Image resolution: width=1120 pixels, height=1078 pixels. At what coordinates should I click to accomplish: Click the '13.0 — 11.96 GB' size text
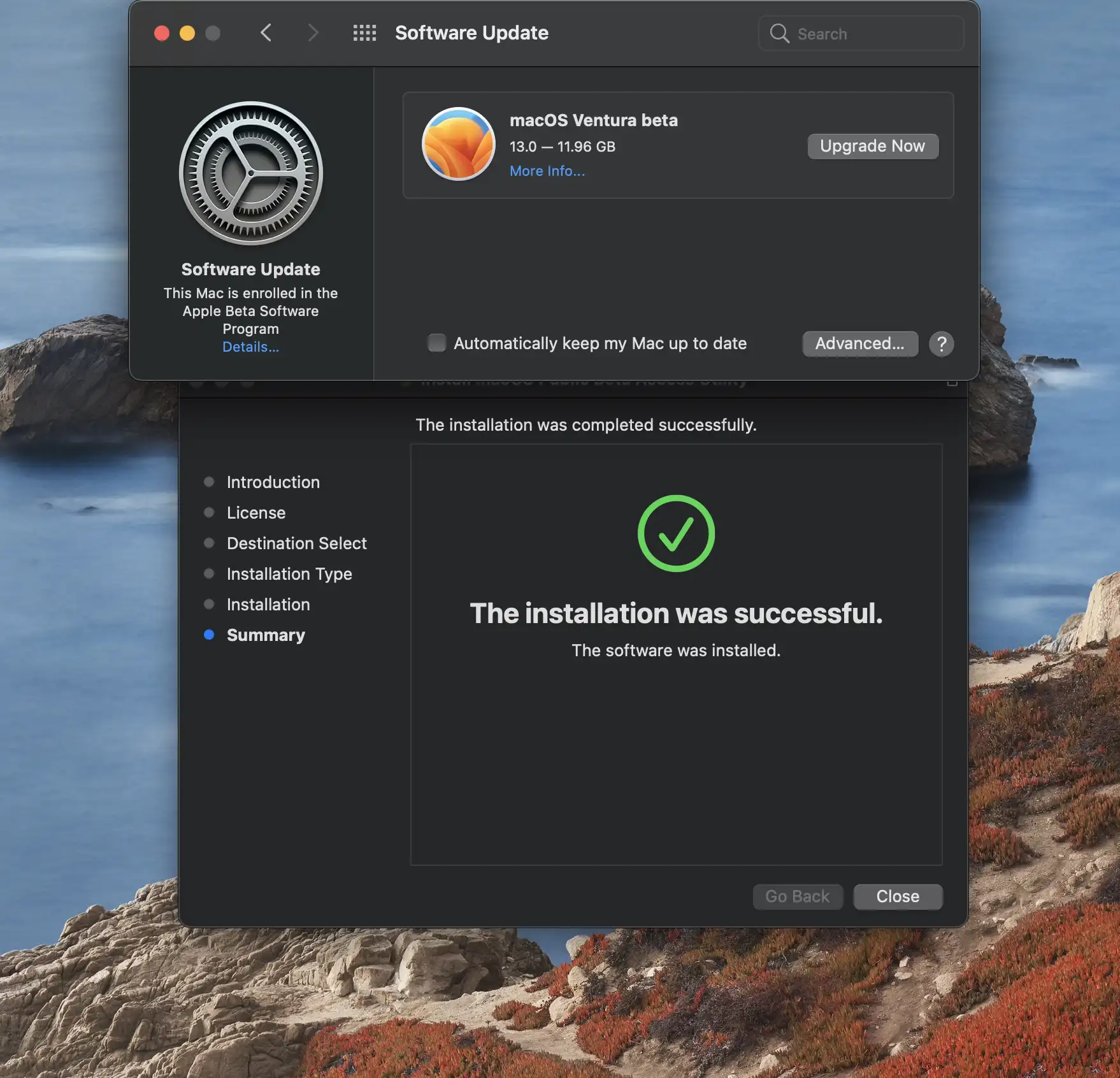pos(563,147)
